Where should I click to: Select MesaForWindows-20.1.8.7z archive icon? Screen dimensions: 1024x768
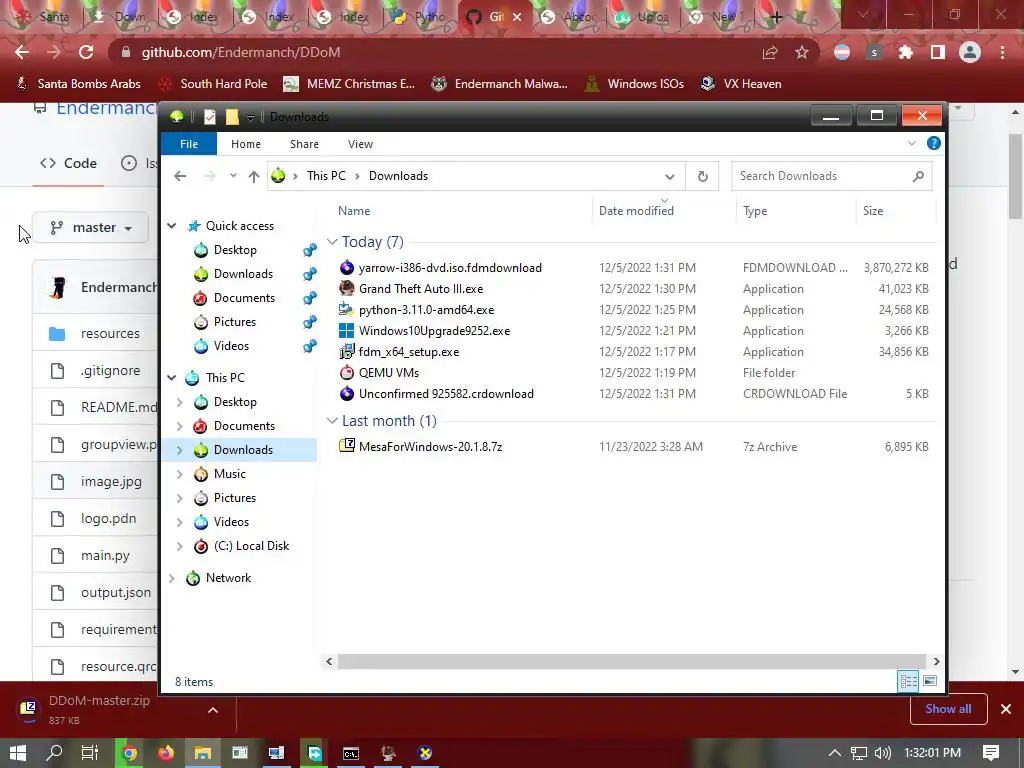click(347, 446)
